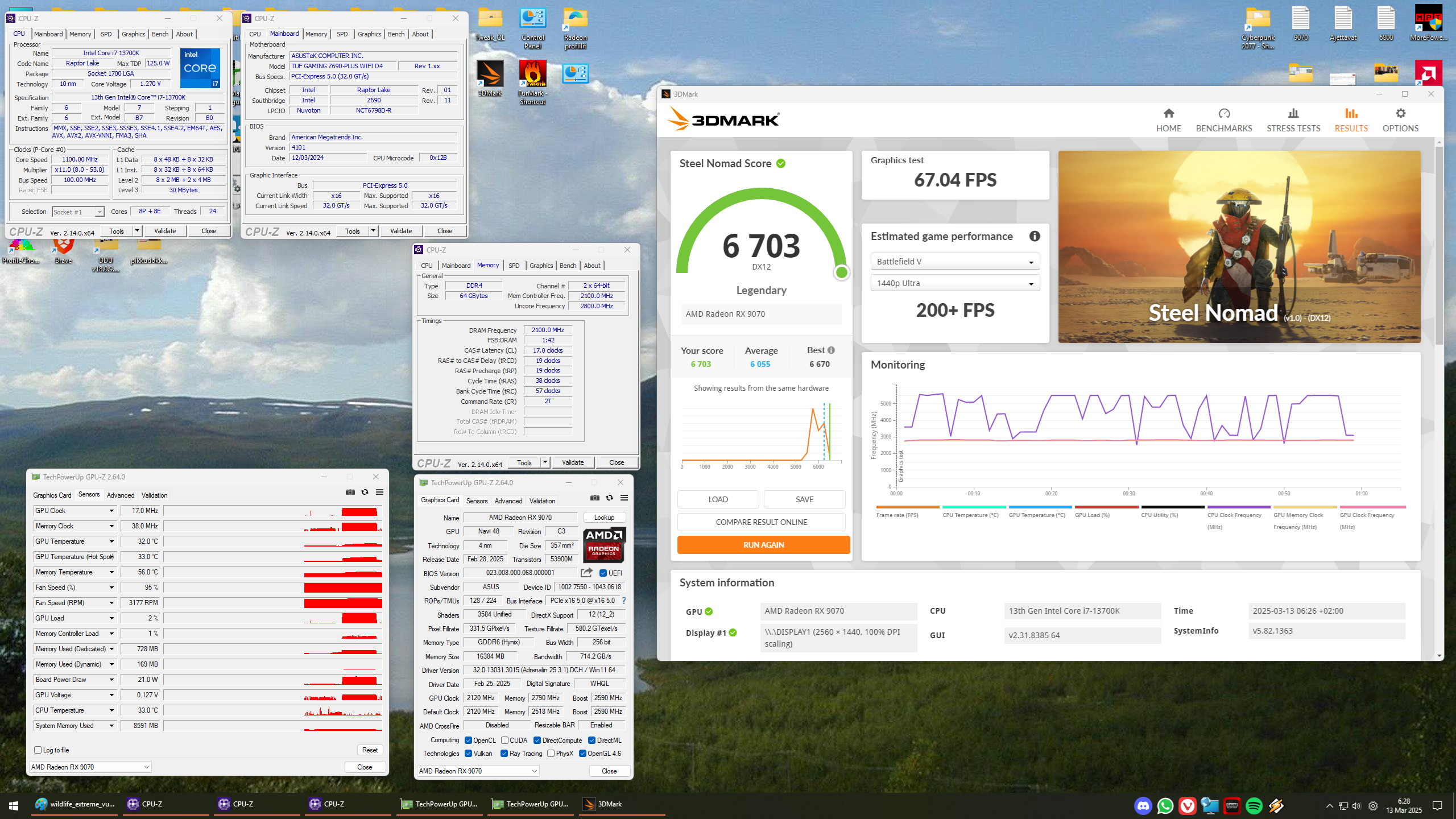Open the 1440p Ultra resolution dropdown
Viewport: 1456px width, 819px height.
pos(955,283)
